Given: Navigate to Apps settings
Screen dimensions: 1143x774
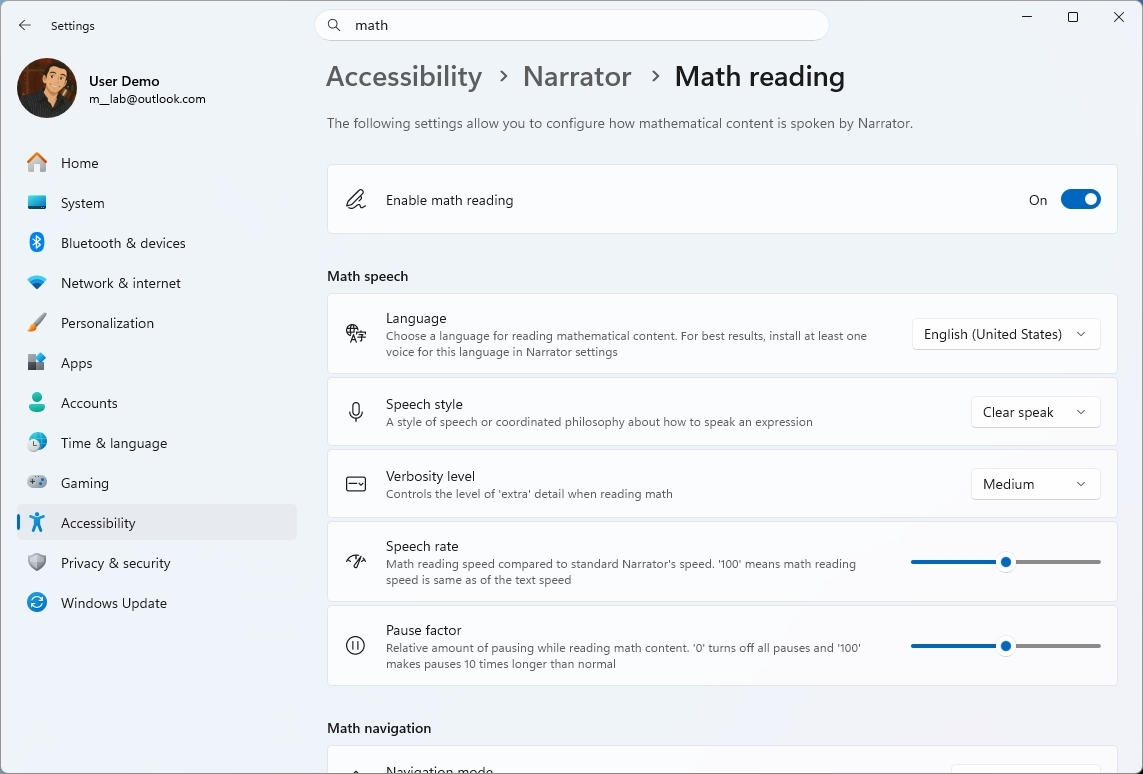Looking at the screenshot, I should [157, 363].
